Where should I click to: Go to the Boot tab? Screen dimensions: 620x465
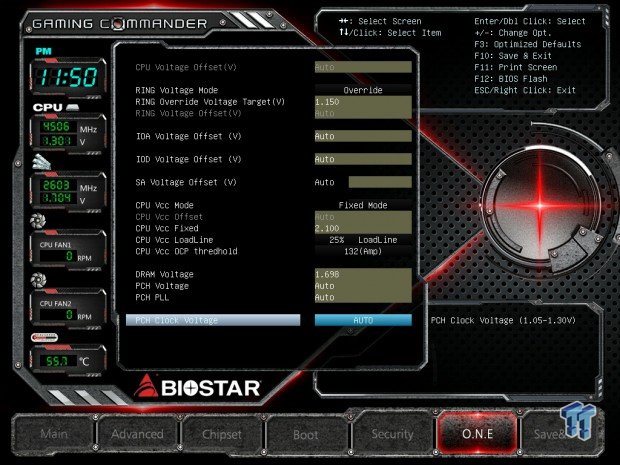click(306, 434)
